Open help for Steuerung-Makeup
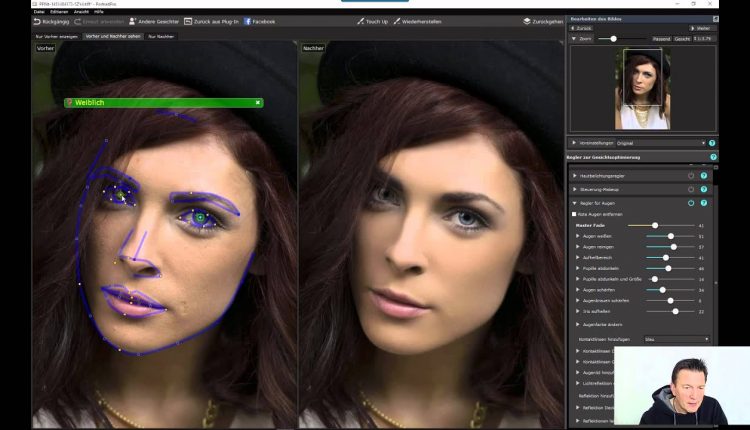This screenshot has width=750, height=430. (704, 189)
